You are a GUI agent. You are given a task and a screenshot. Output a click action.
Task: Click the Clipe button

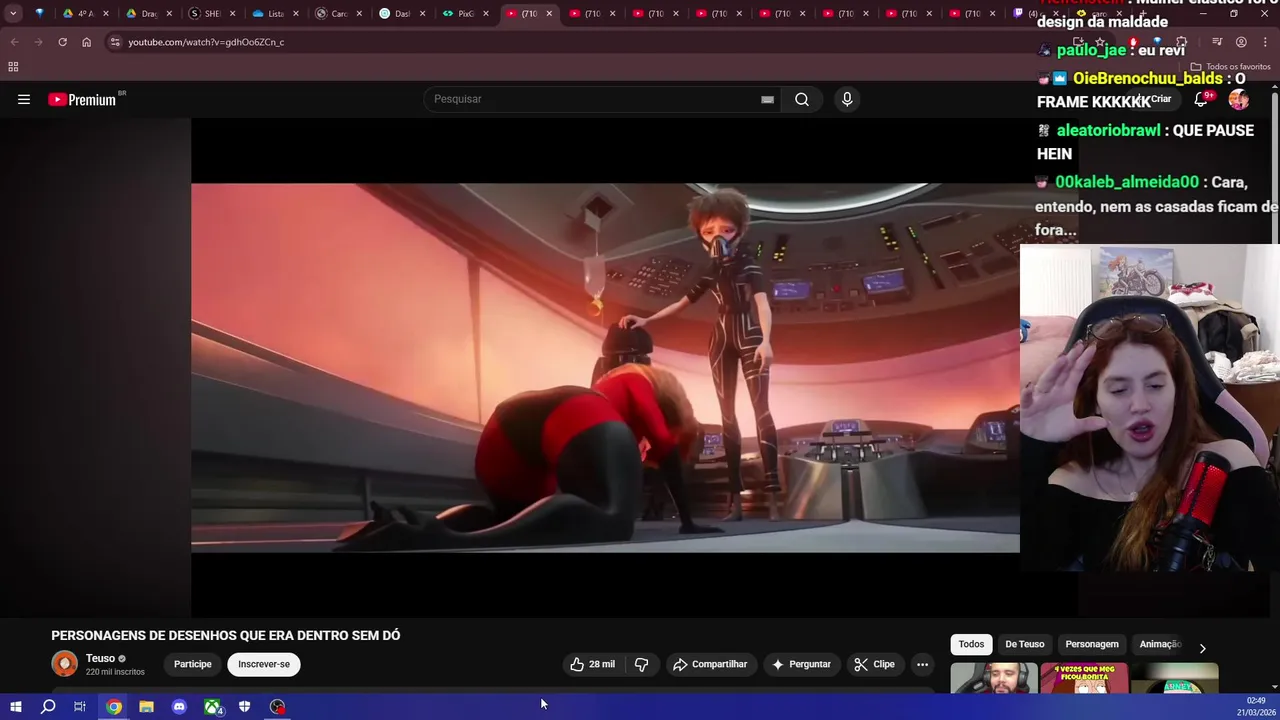pyautogui.click(x=874, y=664)
